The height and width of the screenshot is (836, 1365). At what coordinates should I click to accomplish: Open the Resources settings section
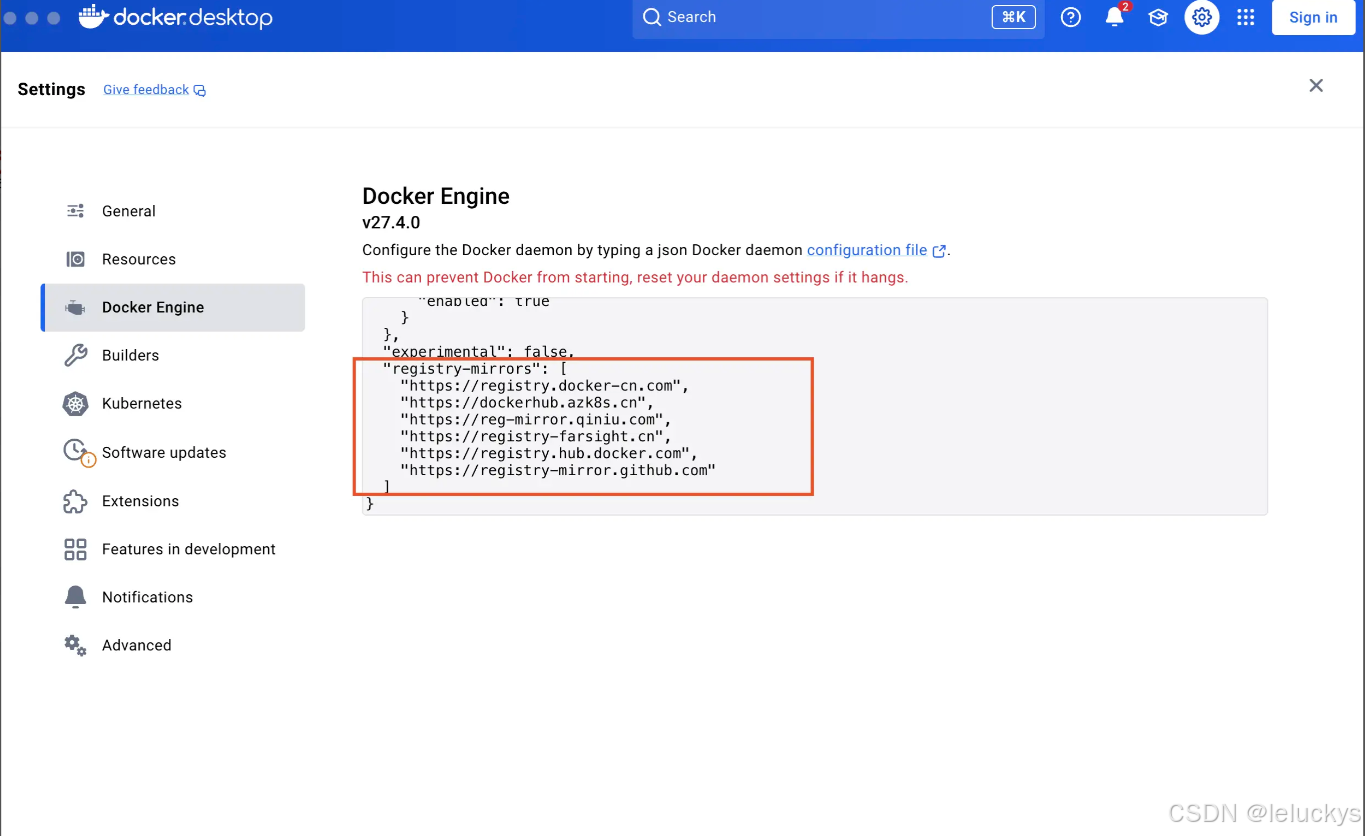pos(173,259)
